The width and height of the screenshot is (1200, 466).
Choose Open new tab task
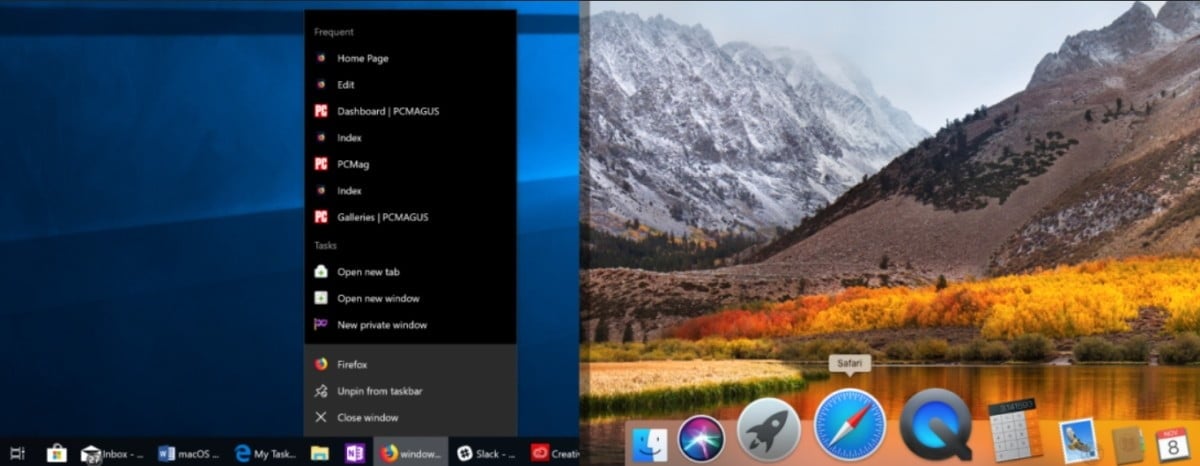410,272
